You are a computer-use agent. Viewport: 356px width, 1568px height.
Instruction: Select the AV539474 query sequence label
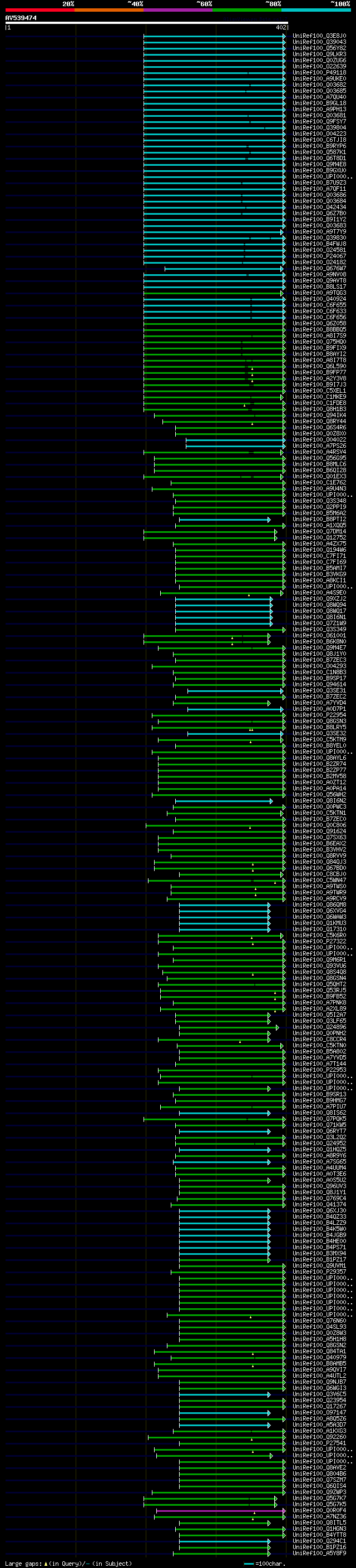click(21, 18)
